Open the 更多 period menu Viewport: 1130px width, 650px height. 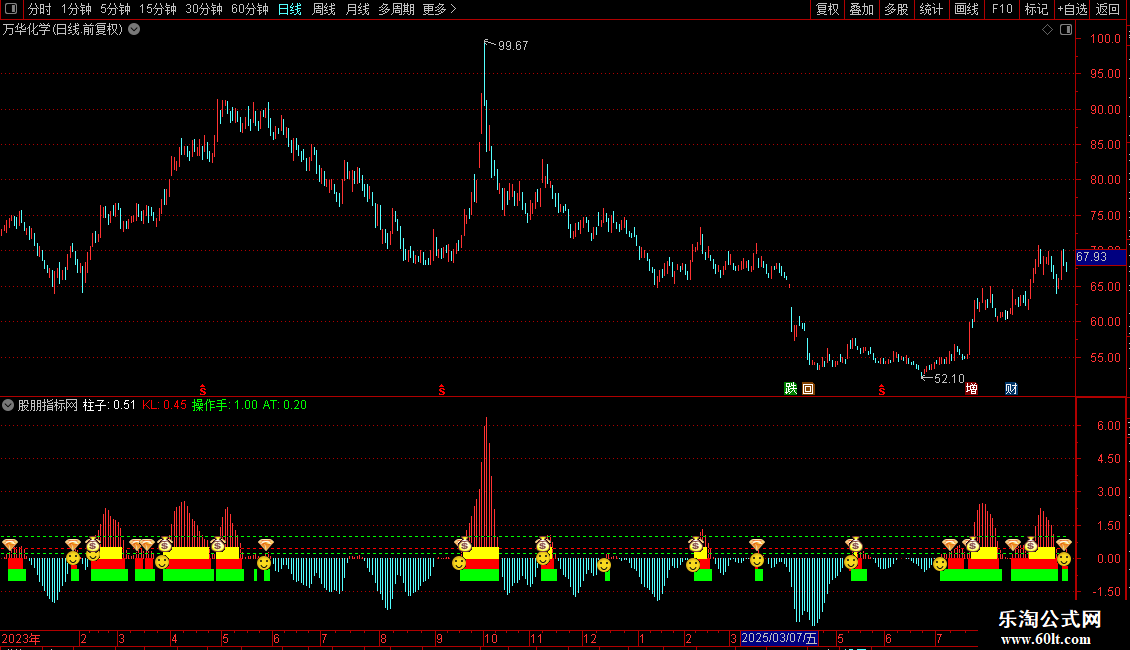coord(439,9)
